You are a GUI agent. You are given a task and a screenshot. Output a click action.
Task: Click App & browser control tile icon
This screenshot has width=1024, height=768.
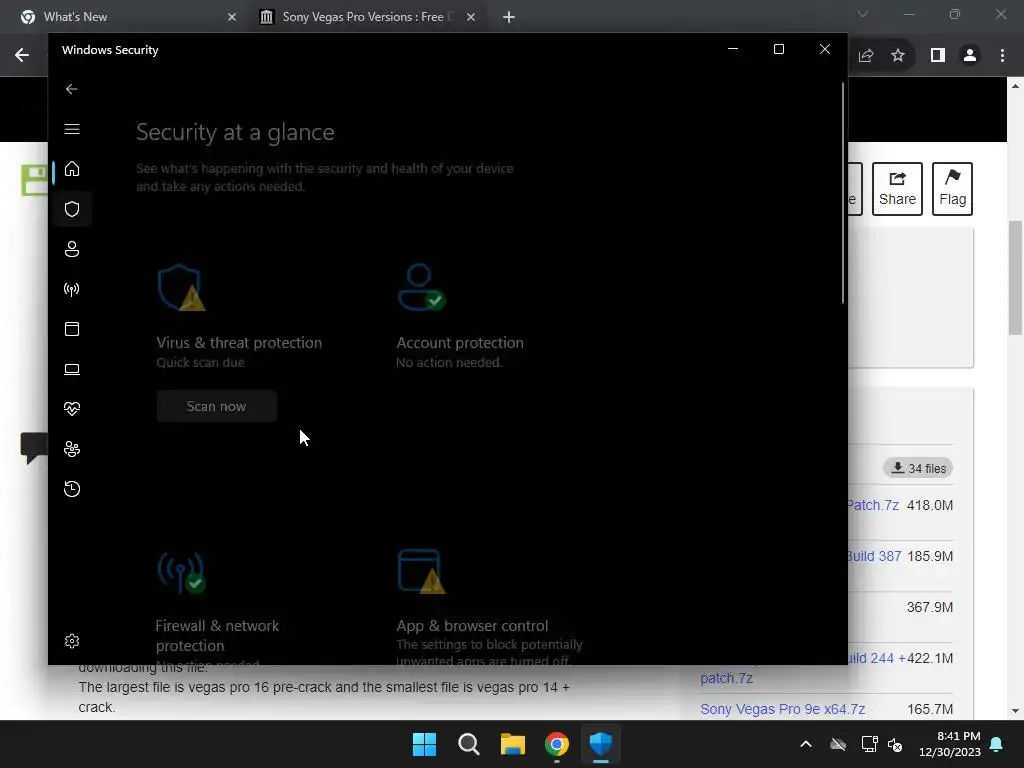[x=421, y=571]
